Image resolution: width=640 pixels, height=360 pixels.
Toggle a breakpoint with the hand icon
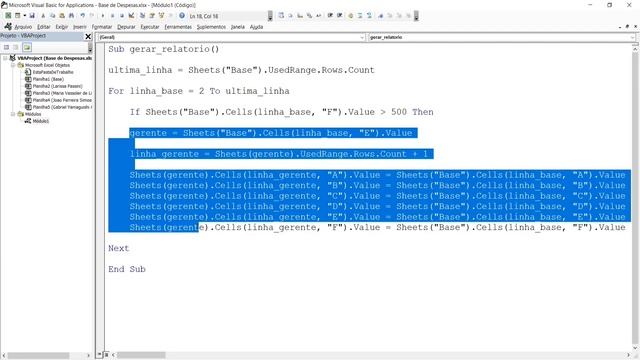click(x=351, y=16)
